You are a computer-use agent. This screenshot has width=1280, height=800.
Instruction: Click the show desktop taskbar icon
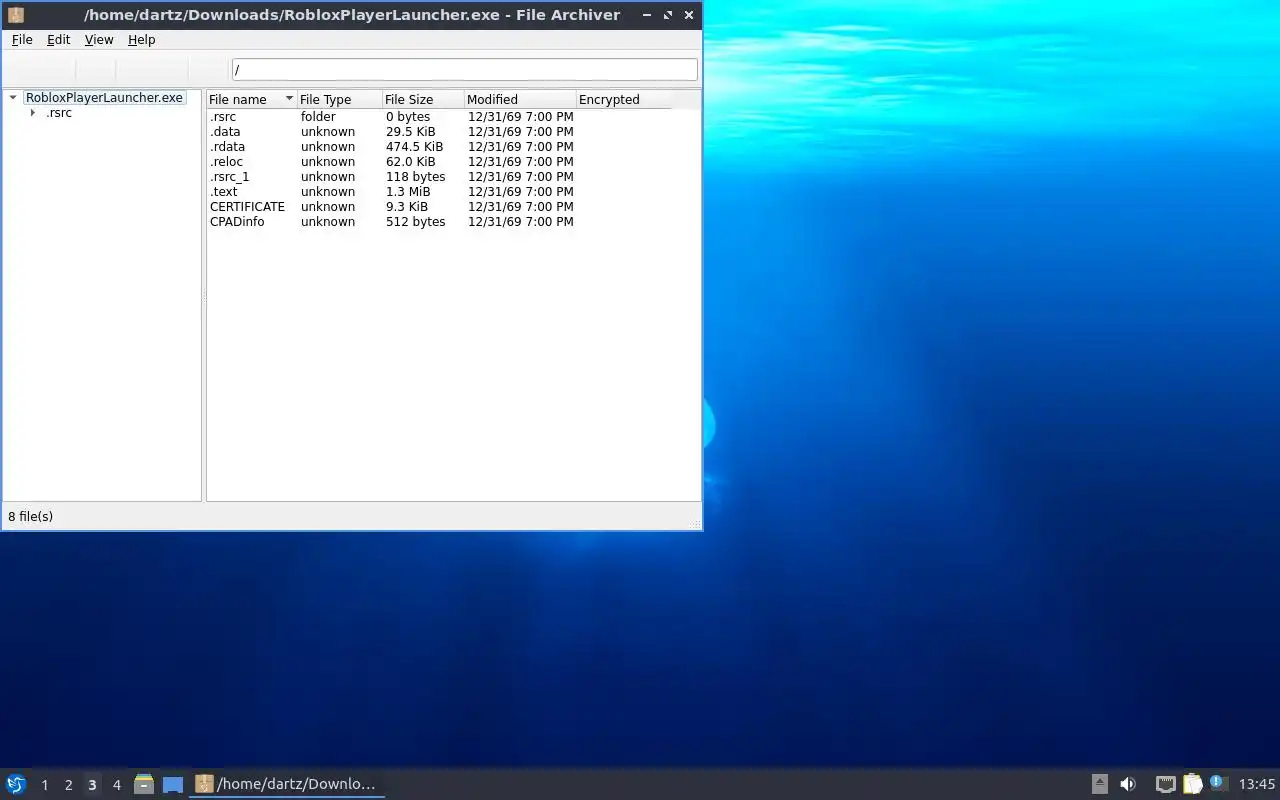click(x=173, y=784)
